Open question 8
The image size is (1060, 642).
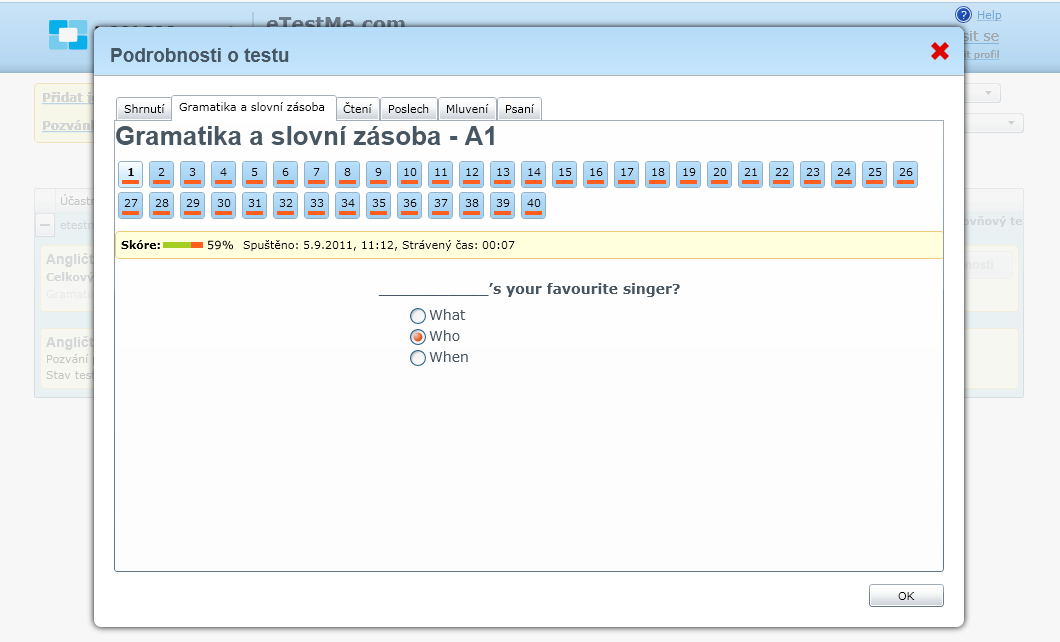tap(347, 174)
